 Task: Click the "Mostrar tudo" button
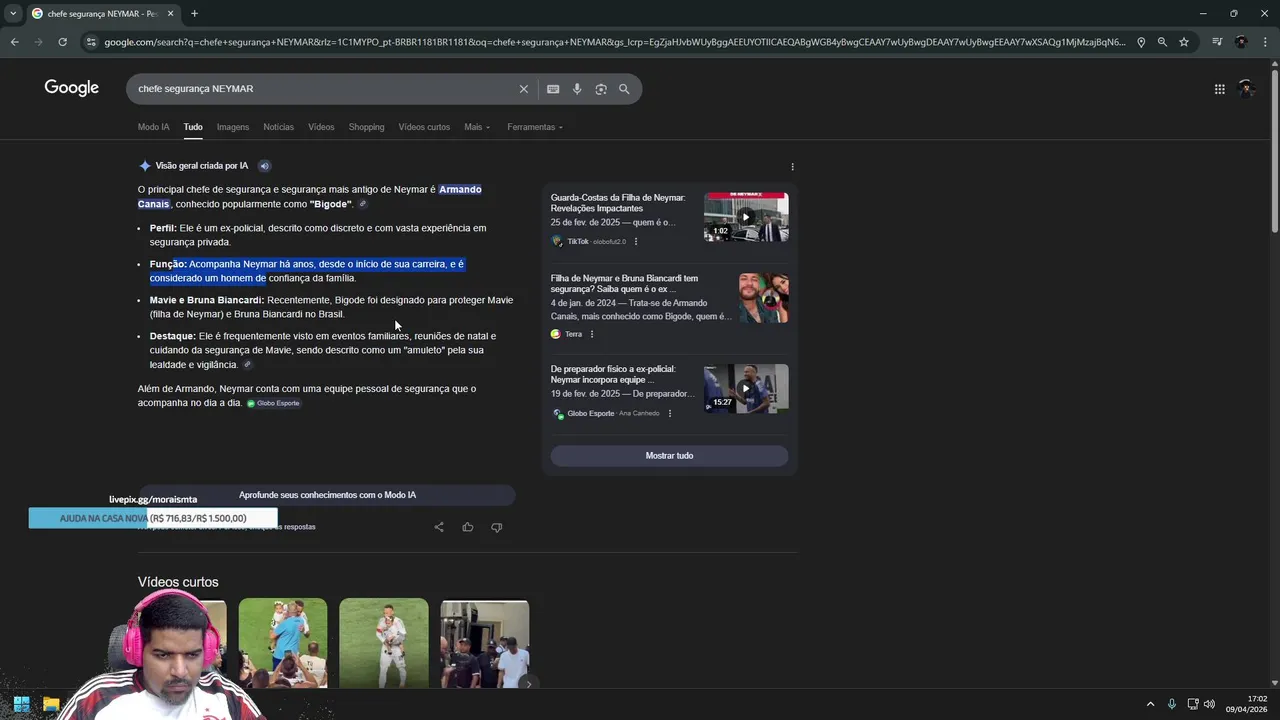[669, 456]
